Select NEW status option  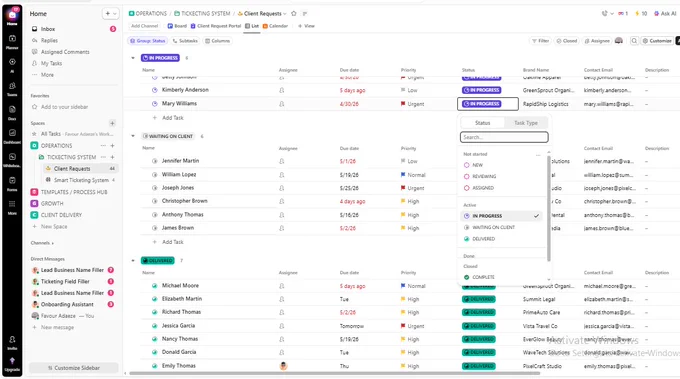(501, 165)
